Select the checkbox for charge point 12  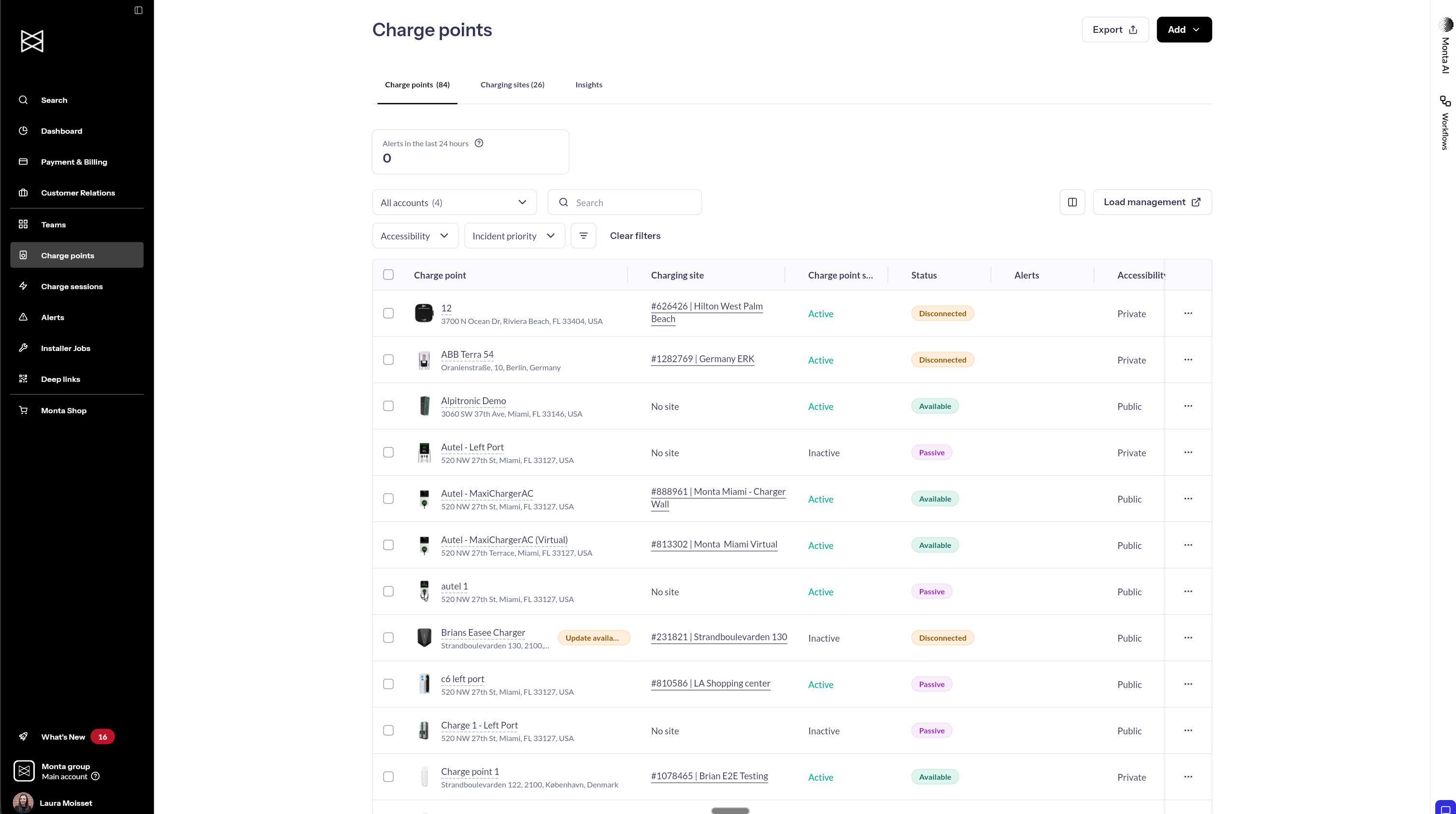388,313
